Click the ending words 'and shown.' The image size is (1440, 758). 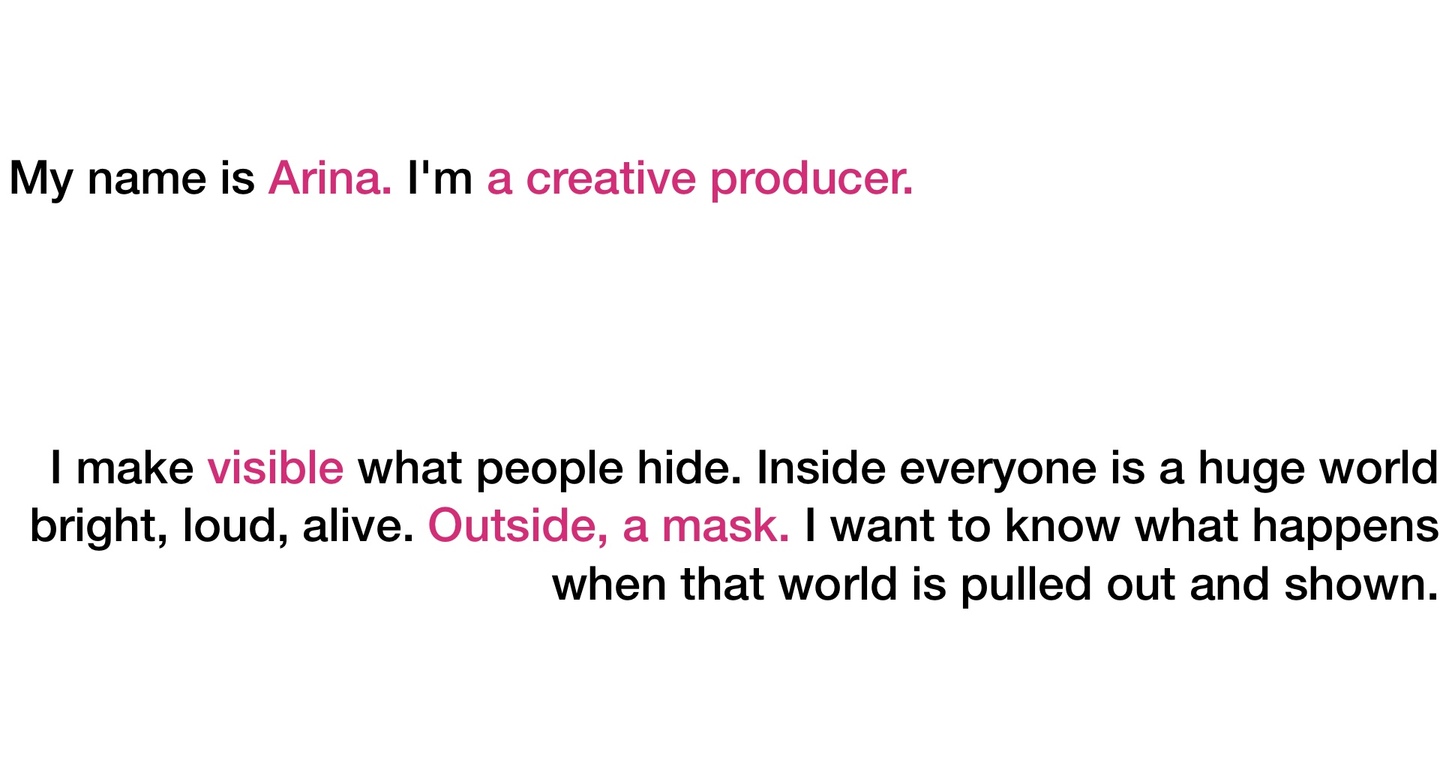click(1314, 584)
